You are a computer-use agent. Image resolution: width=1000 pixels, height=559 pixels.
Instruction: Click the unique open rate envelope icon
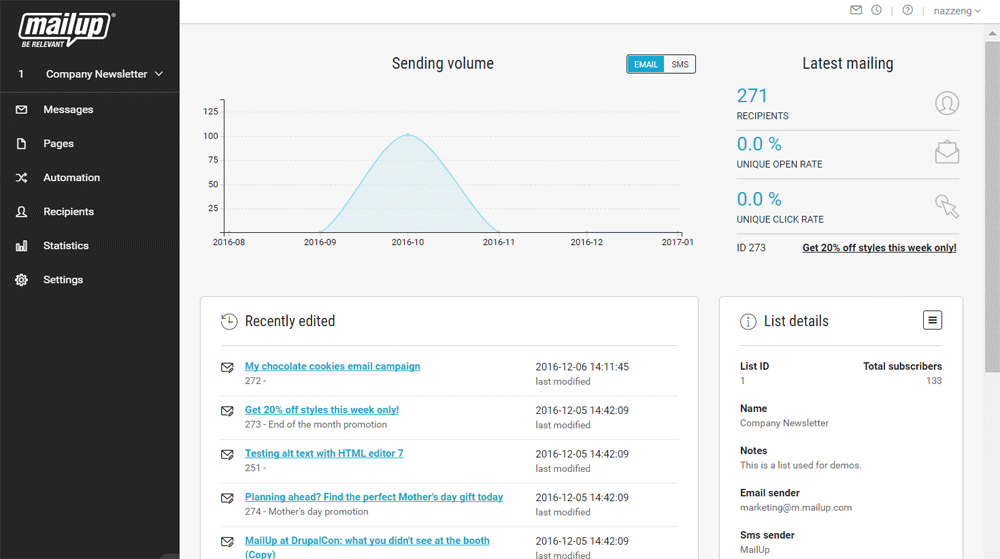[x=946, y=152]
